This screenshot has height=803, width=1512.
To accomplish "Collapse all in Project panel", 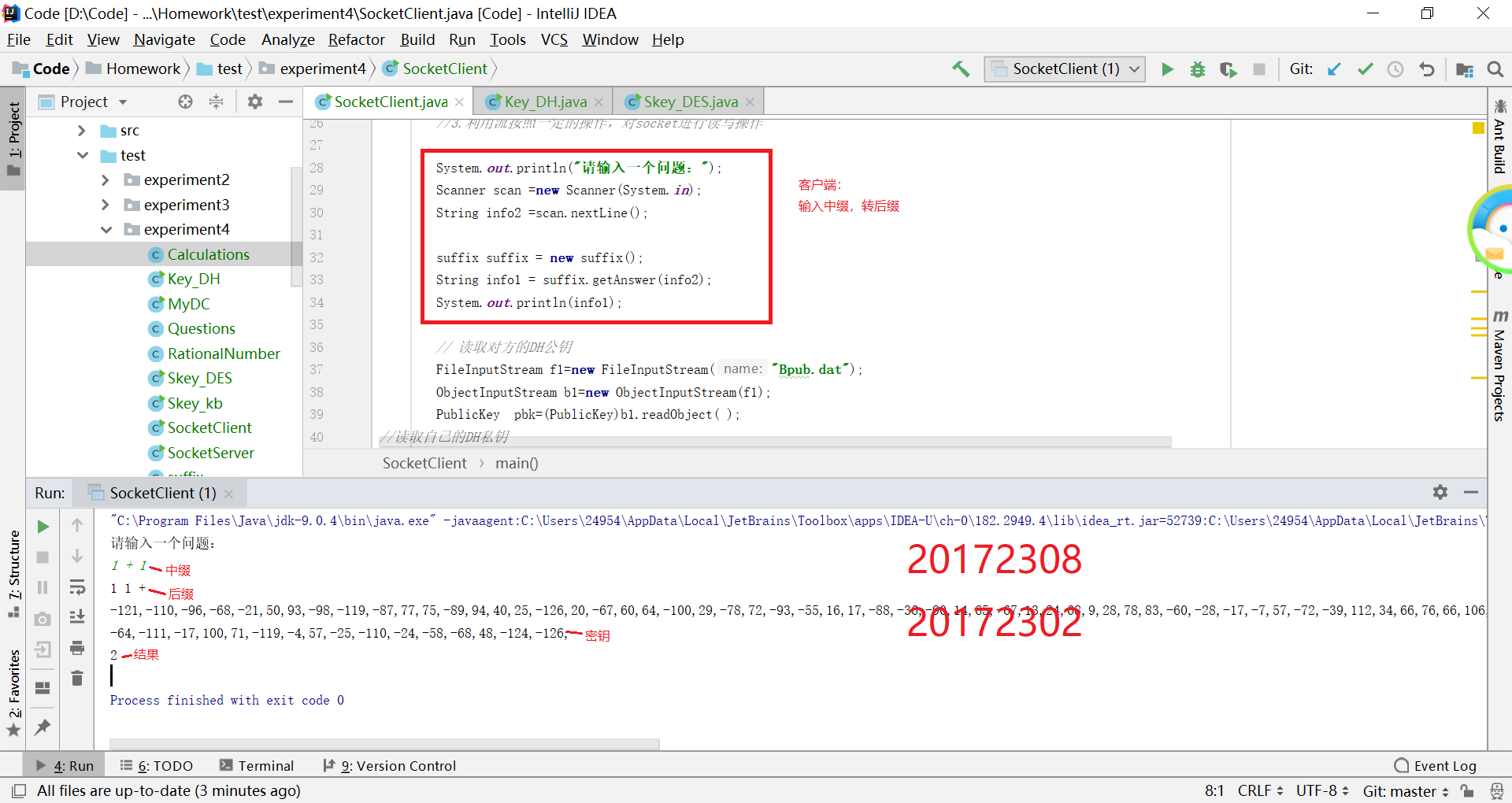I will point(216,102).
